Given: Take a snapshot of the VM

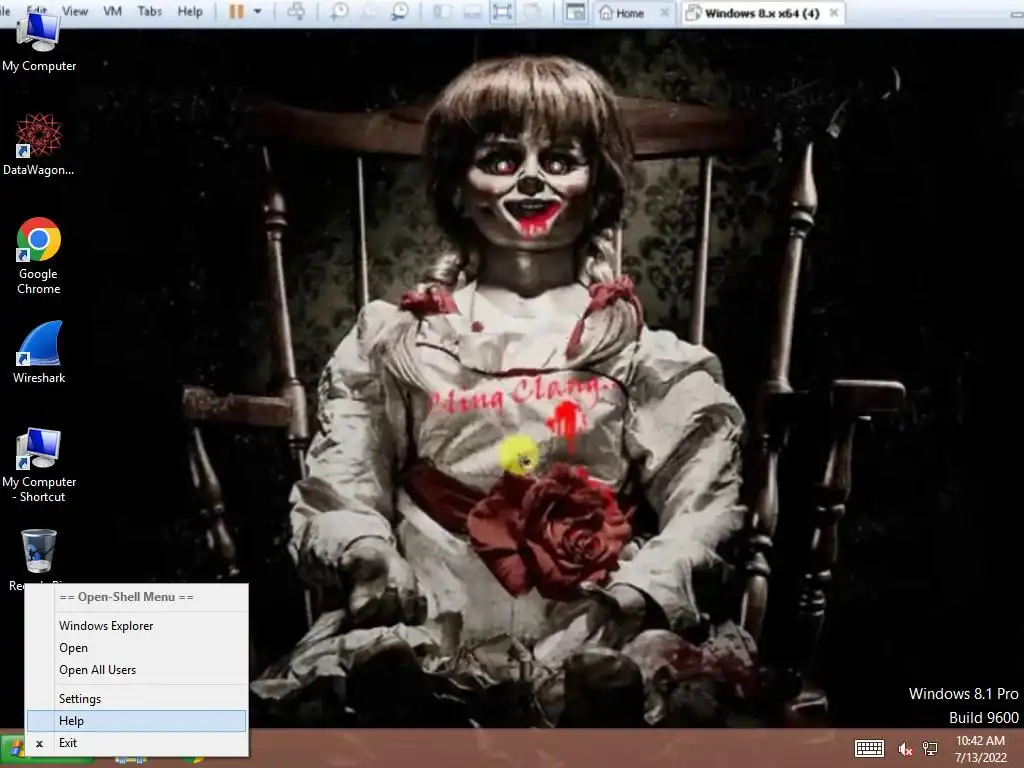Looking at the screenshot, I should point(338,12).
